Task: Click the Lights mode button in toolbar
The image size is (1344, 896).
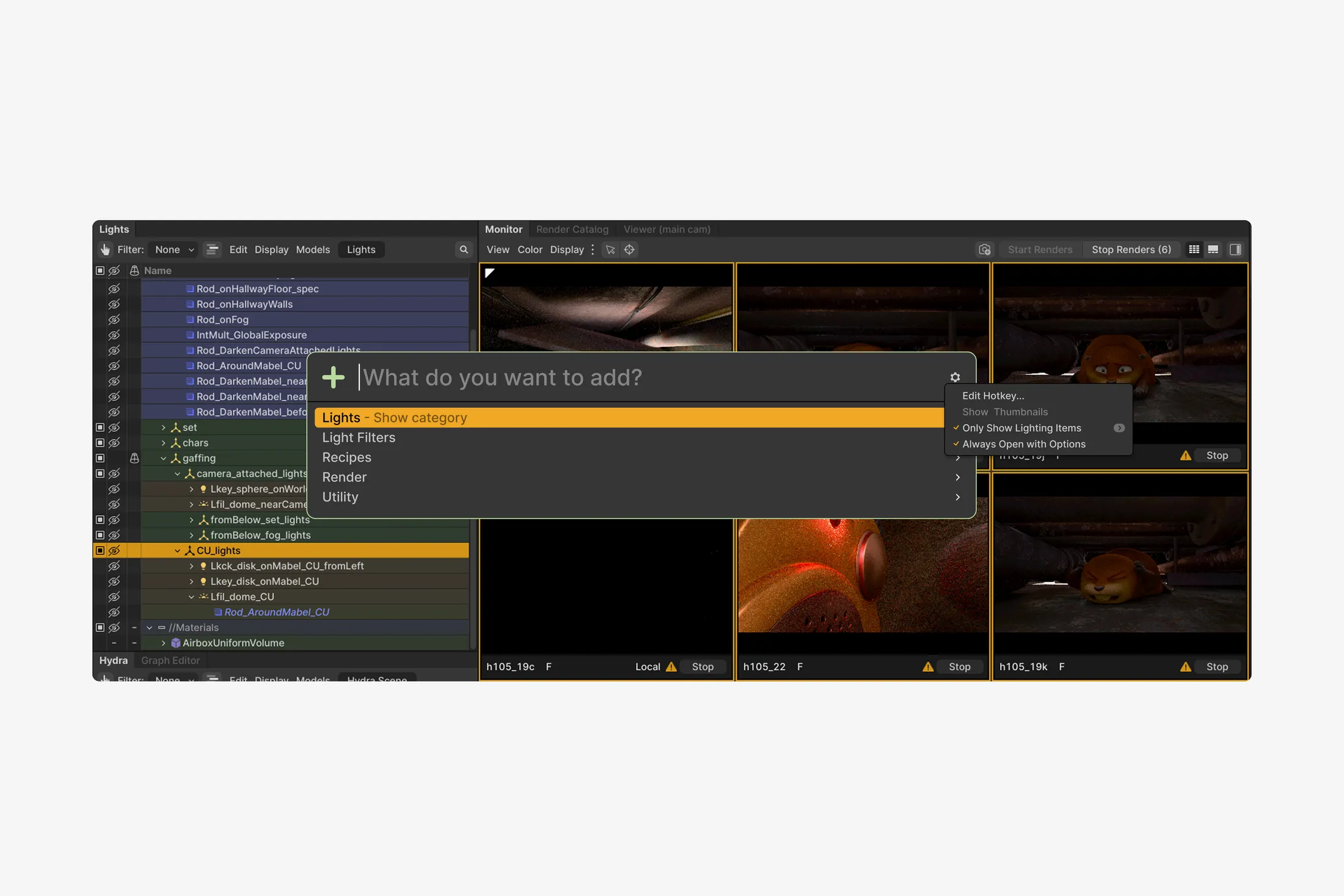Action: point(361,249)
